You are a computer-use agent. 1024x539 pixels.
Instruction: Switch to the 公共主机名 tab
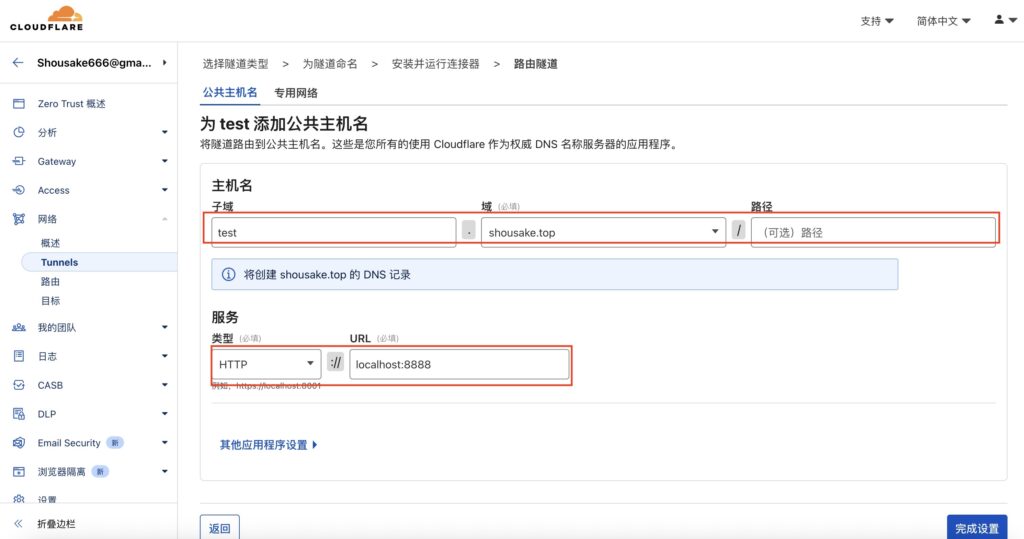coord(230,93)
